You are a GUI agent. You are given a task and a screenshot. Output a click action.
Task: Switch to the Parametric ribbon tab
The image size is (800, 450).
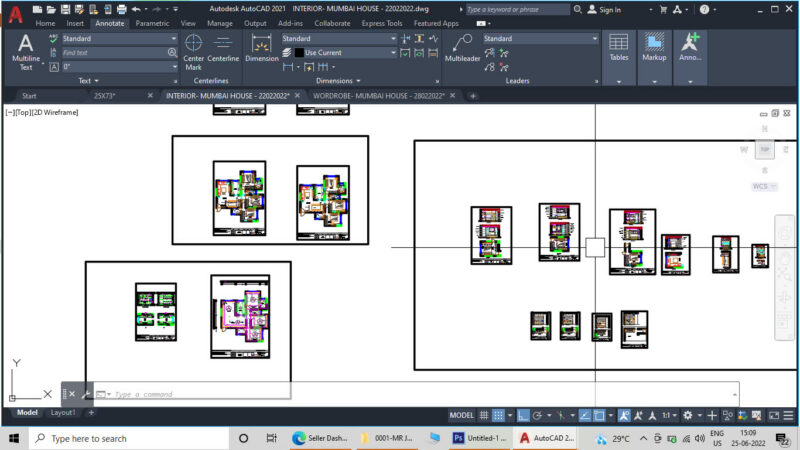point(152,23)
